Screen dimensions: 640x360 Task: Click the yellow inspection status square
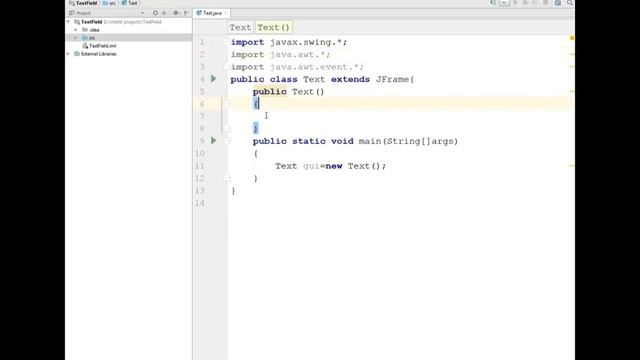click(x=572, y=38)
